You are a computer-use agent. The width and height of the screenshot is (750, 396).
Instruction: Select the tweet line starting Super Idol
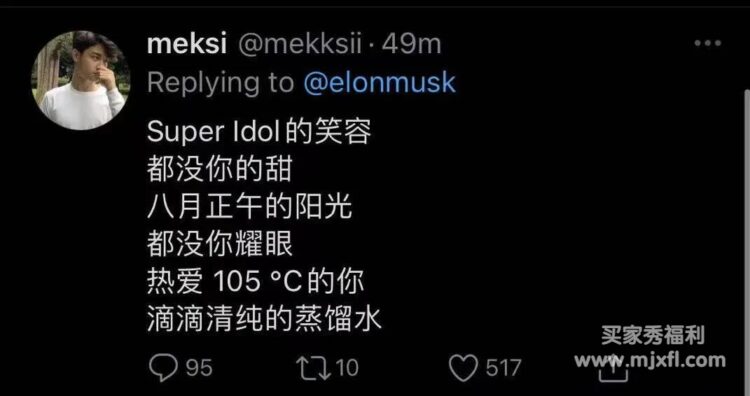point(259,132)
